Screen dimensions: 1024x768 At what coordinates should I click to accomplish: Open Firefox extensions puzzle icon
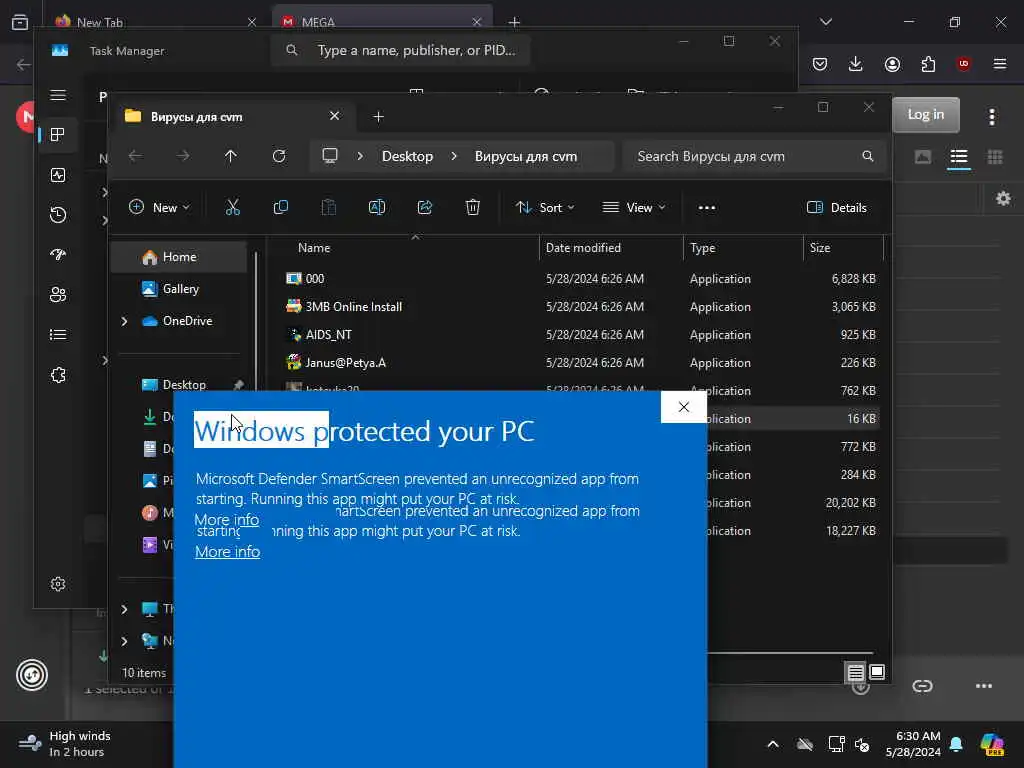(928, 64)
